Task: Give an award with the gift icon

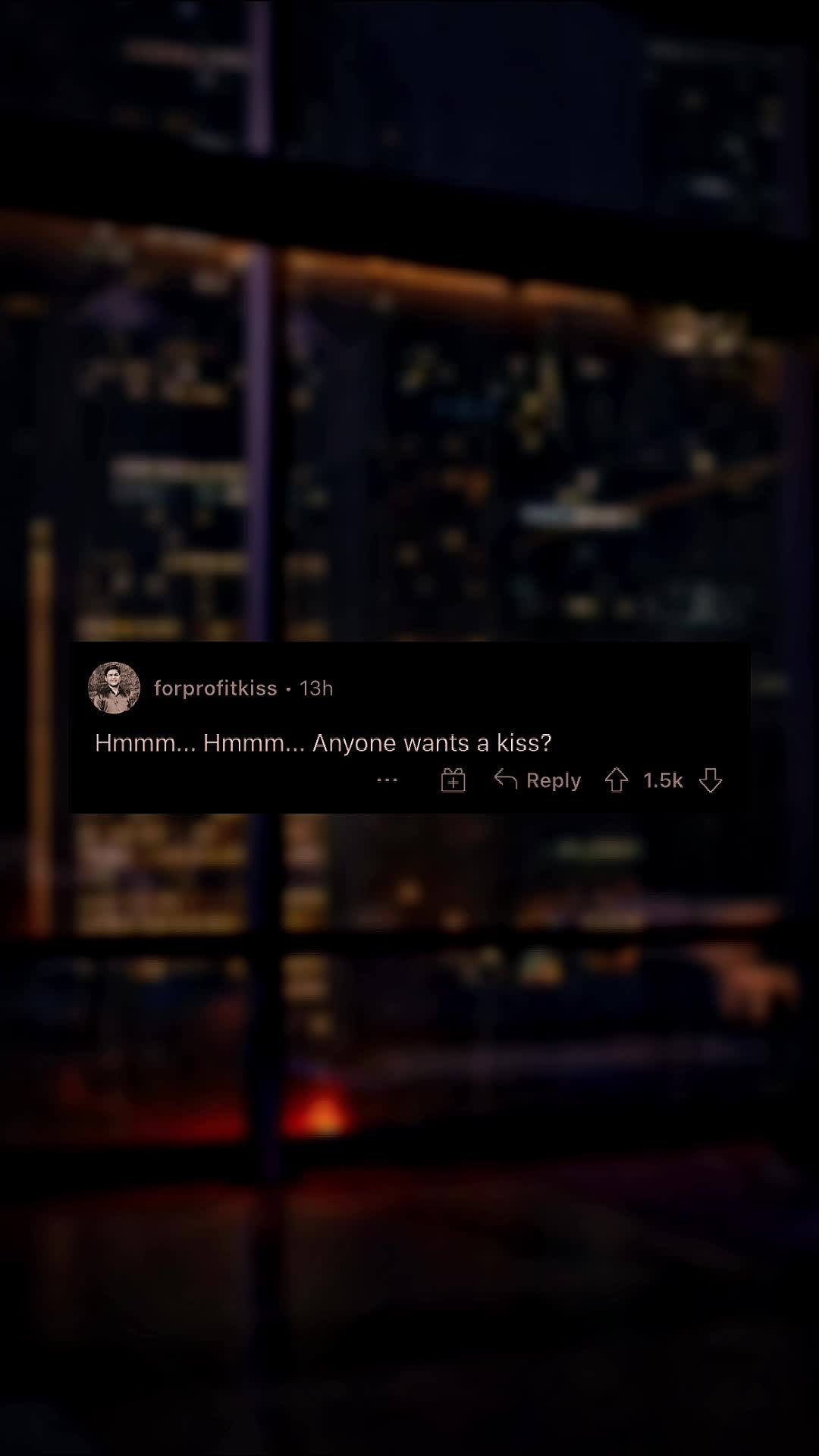Action: pos(453,780)
